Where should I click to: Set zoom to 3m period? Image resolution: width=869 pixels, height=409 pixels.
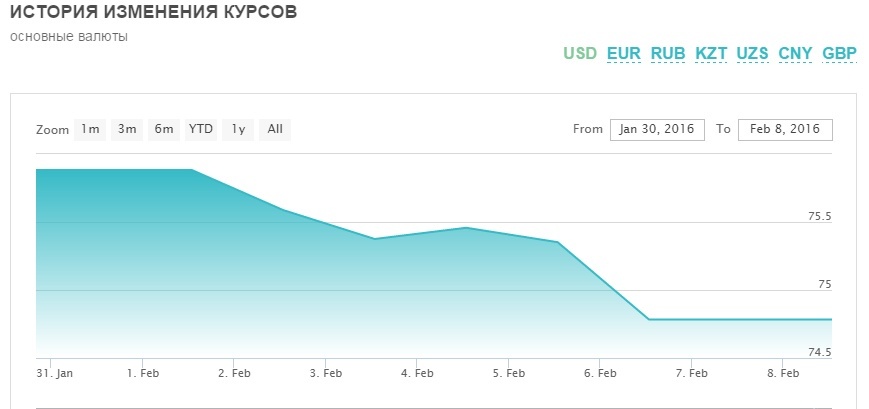tap(127, 130)
